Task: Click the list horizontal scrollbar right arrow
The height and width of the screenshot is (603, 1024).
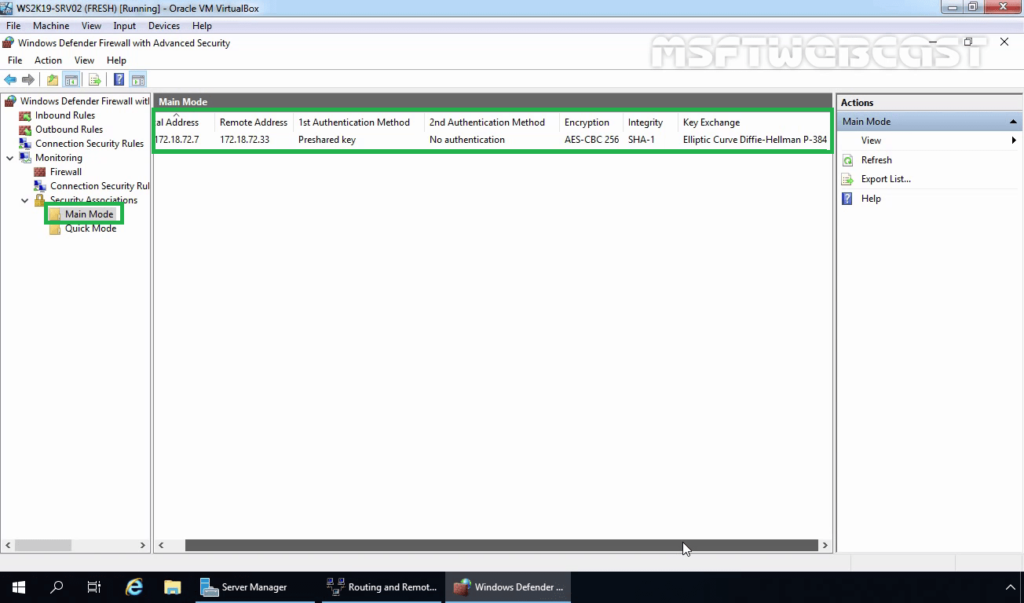Action: click(825, 546)
